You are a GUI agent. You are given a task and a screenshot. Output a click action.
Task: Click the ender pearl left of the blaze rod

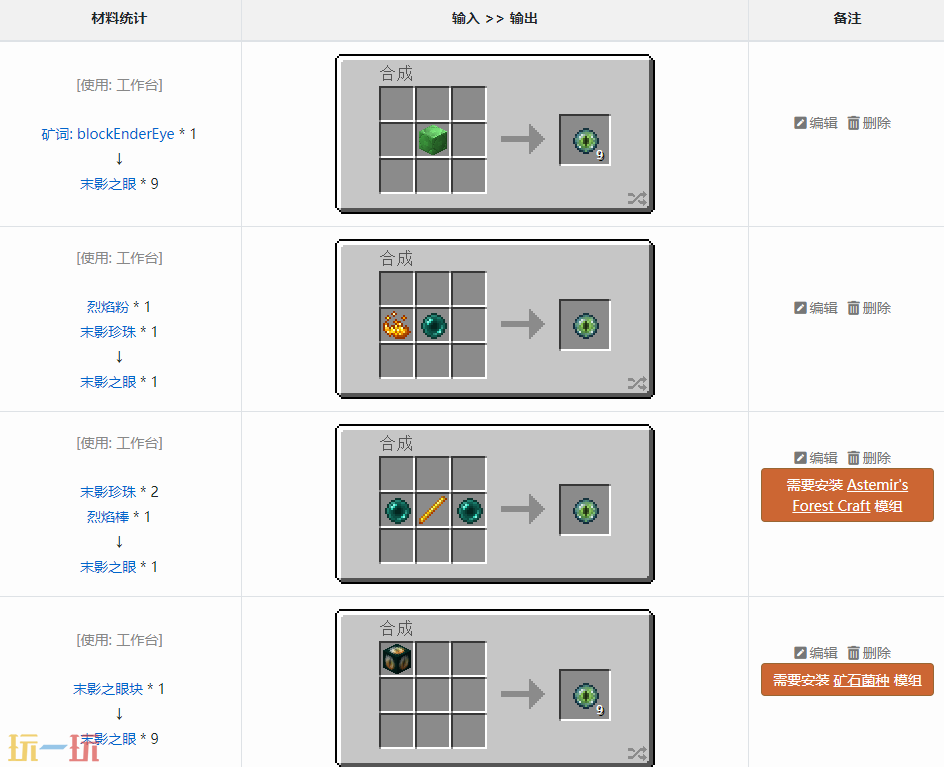(397, 511)
